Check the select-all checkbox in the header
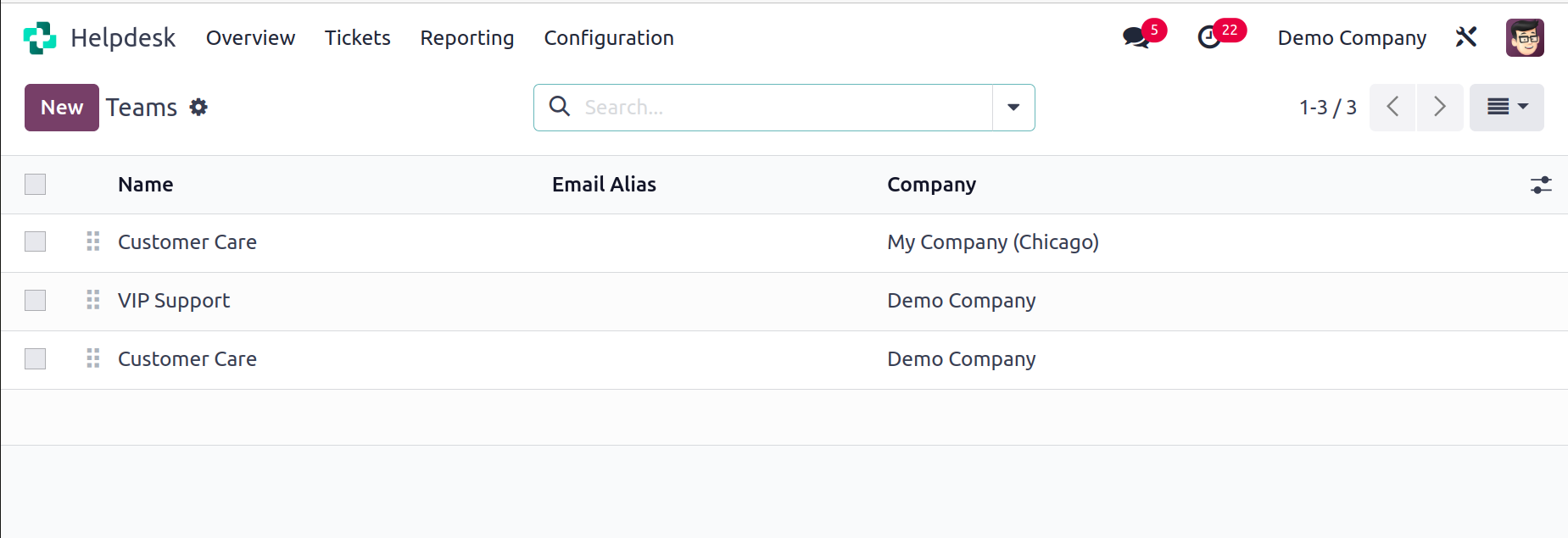1568x538 pixels. 36,184
